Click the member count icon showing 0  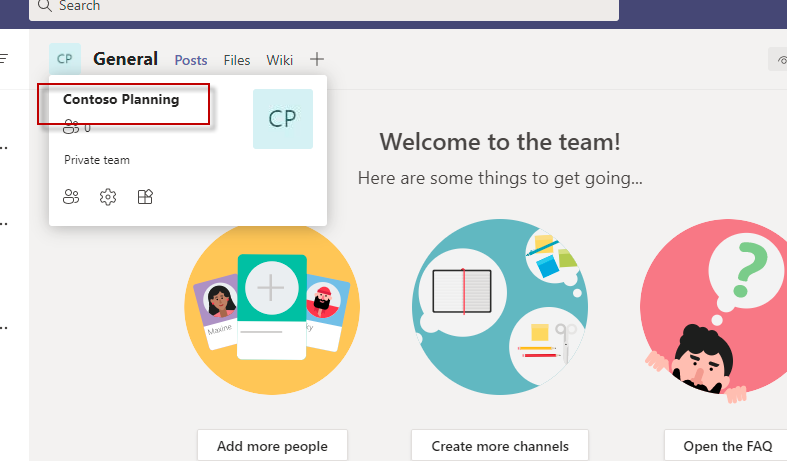(71, 127)
